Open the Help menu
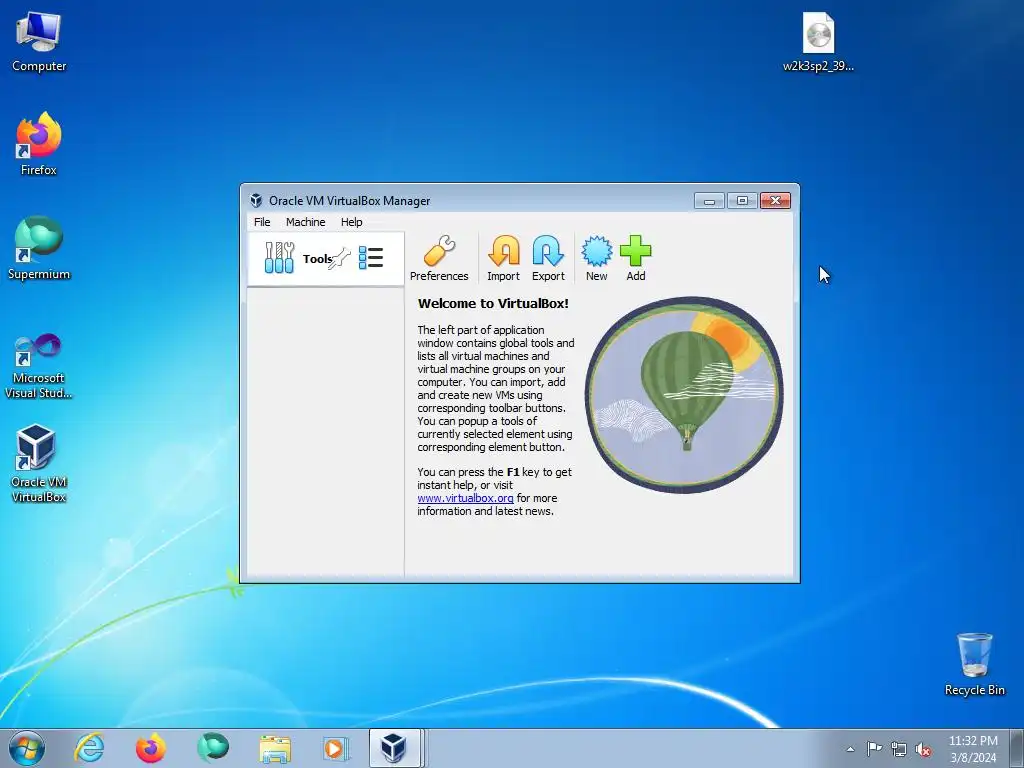Image resolution: width=1024 pixels, height=768 pixels. [x=351, y=222]
